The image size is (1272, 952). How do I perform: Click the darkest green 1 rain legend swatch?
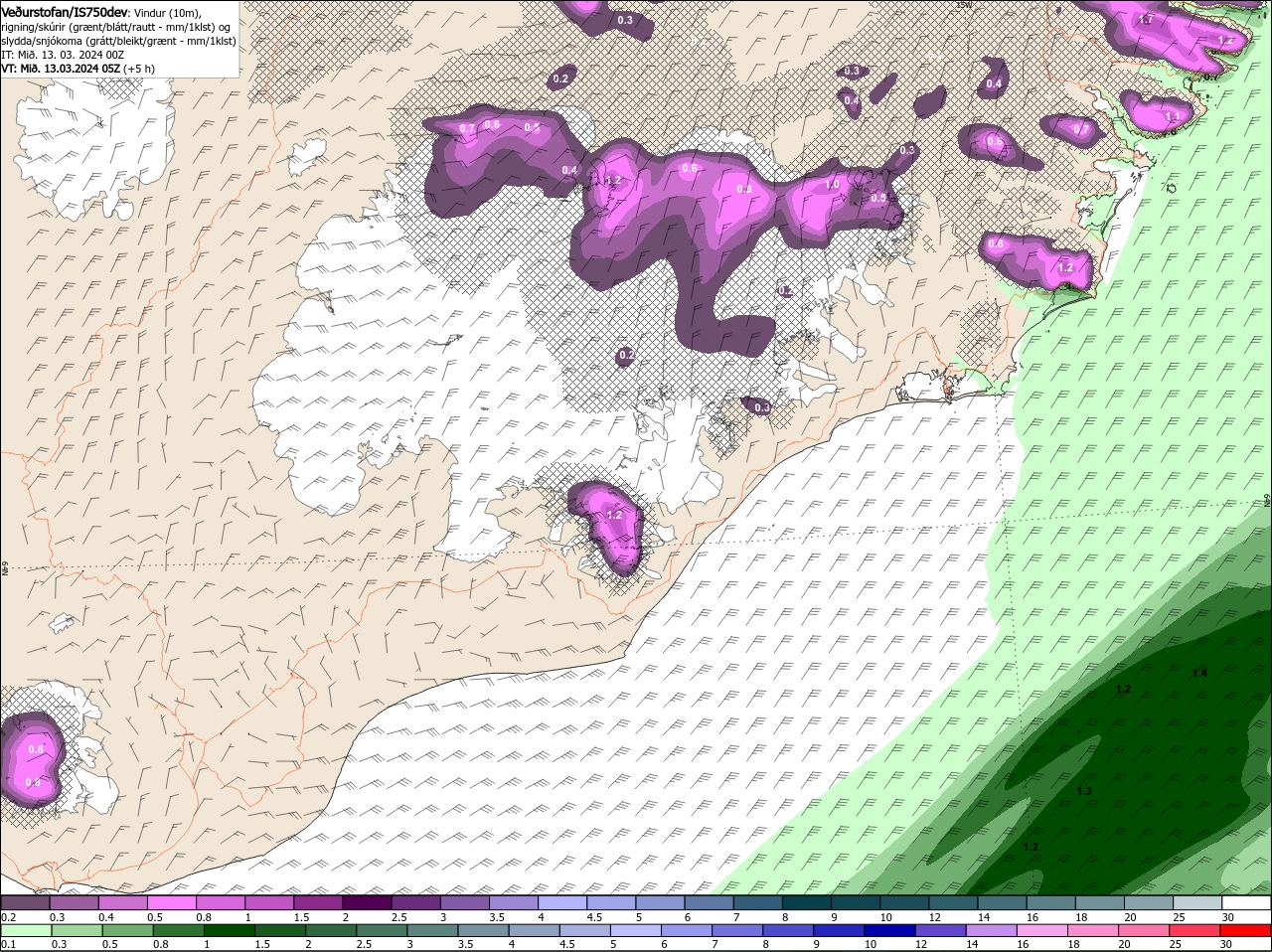pos(230,931)
